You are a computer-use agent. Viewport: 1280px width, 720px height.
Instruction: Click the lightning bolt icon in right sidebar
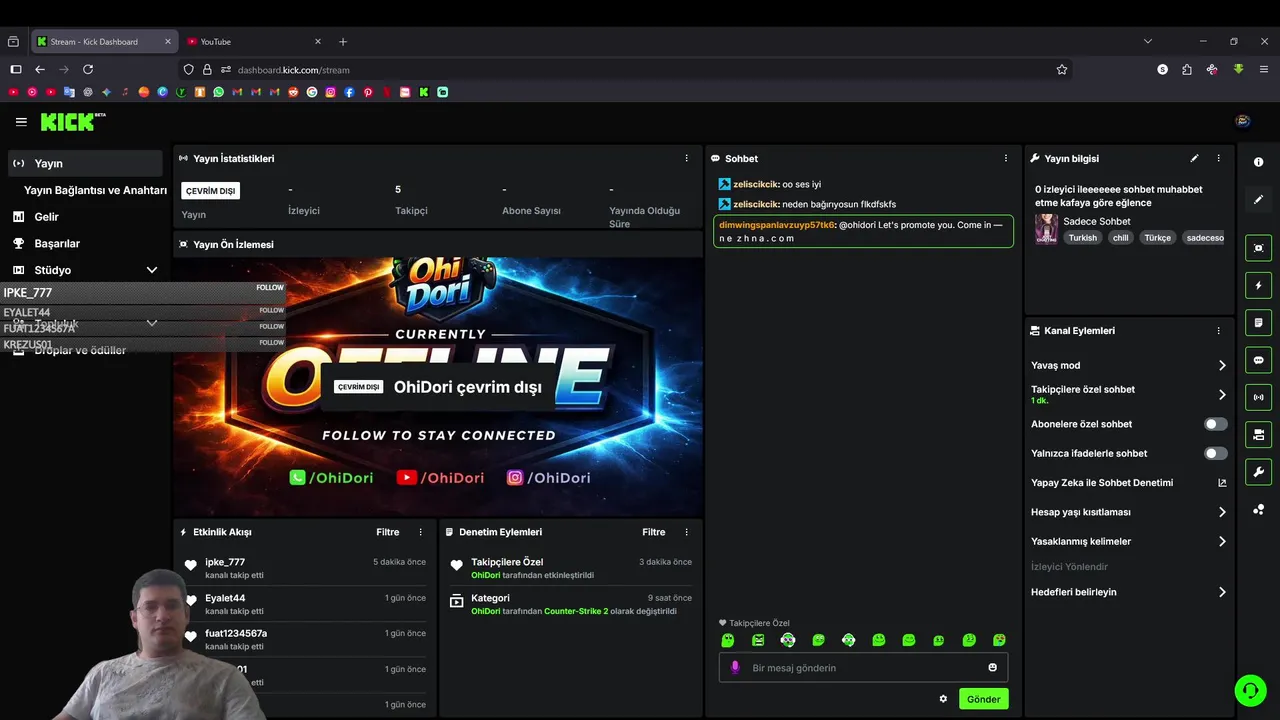pyautogui.click(x=1258, y=286)
